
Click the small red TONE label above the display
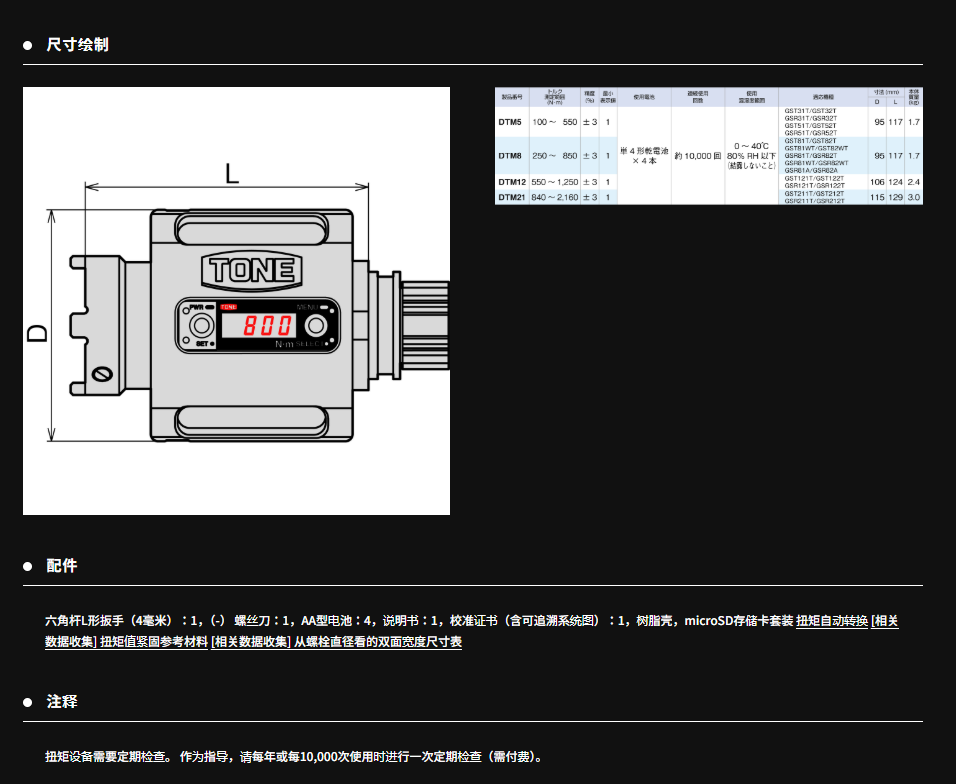pyautogui.click(x=229, y=307)
